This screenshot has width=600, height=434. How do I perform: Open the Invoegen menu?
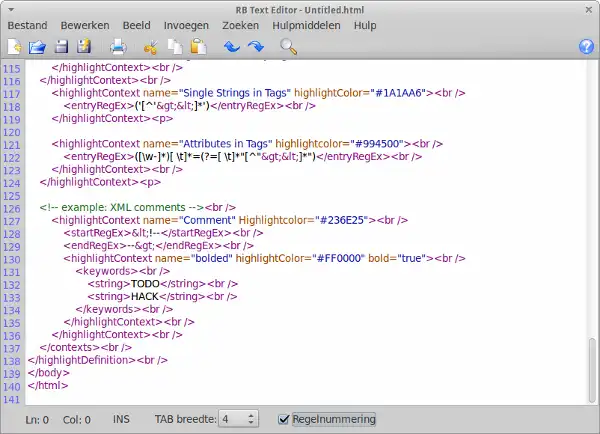tap(186, 25)
